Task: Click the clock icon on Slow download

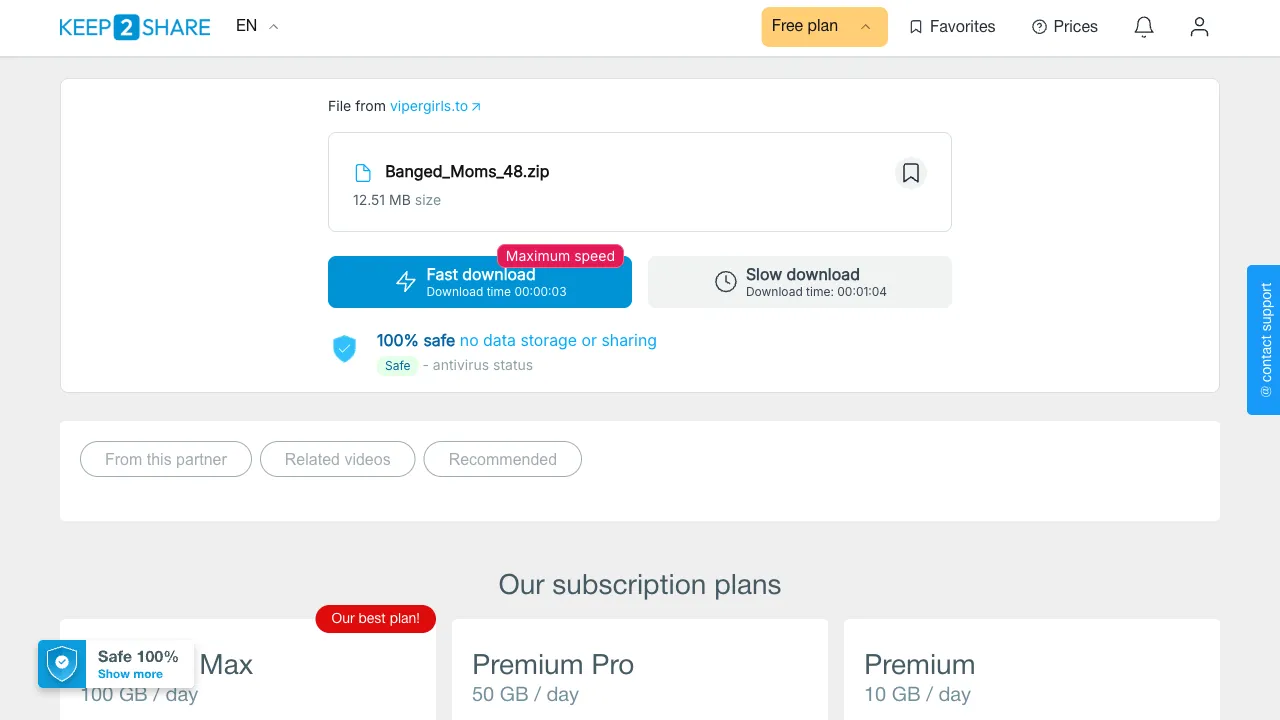Action: [x=726, y=282]
